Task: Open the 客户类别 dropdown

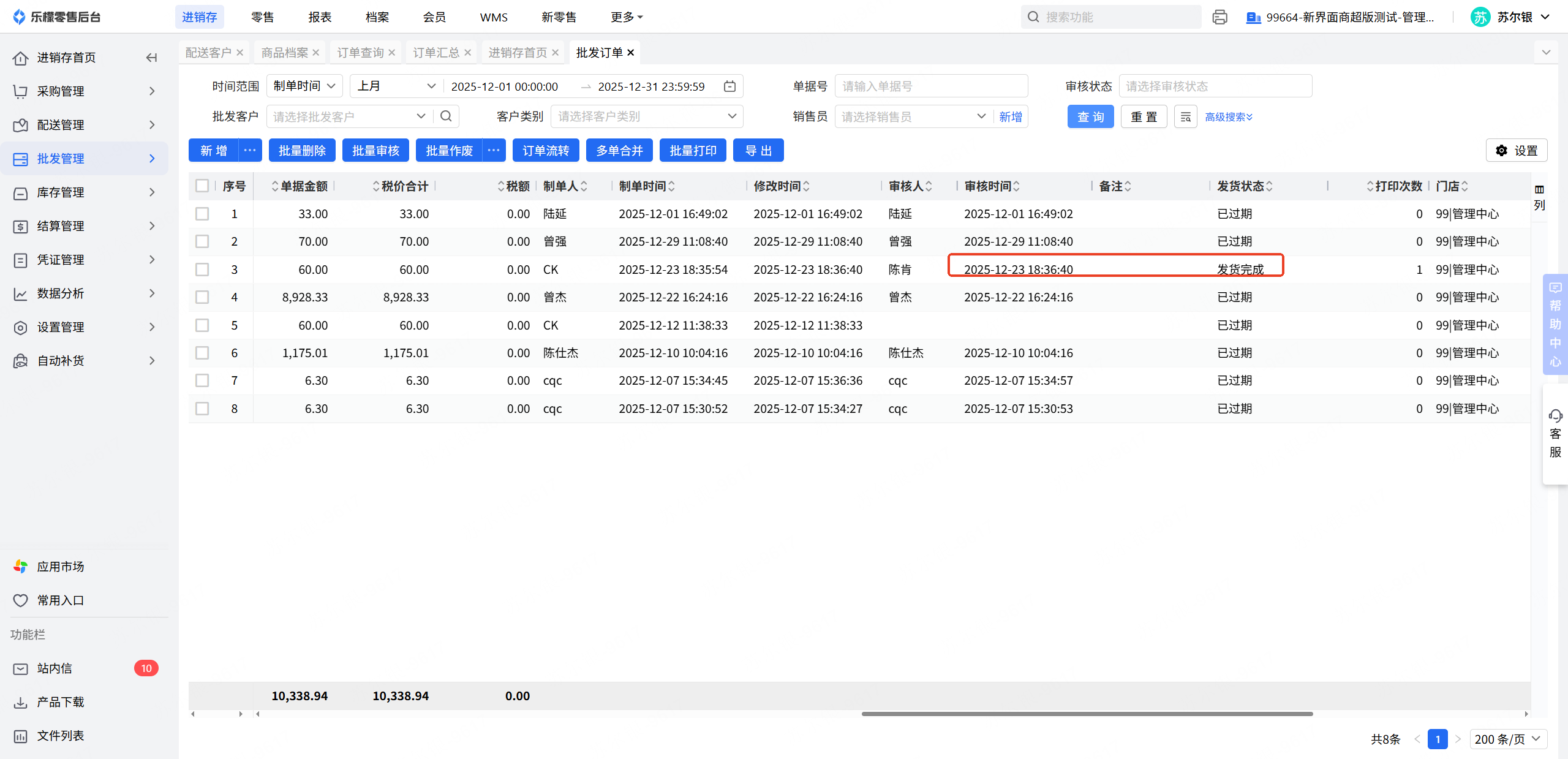Action: 646,116
